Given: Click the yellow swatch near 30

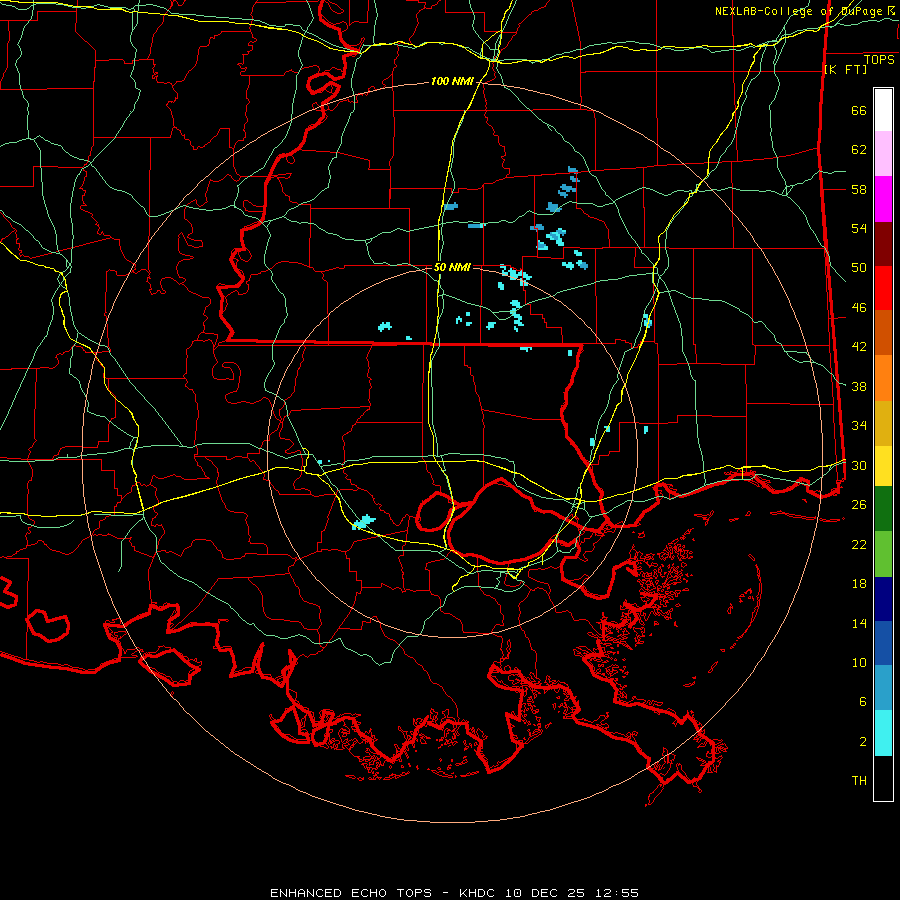Looking at the screenshot, I should [883, 466].
